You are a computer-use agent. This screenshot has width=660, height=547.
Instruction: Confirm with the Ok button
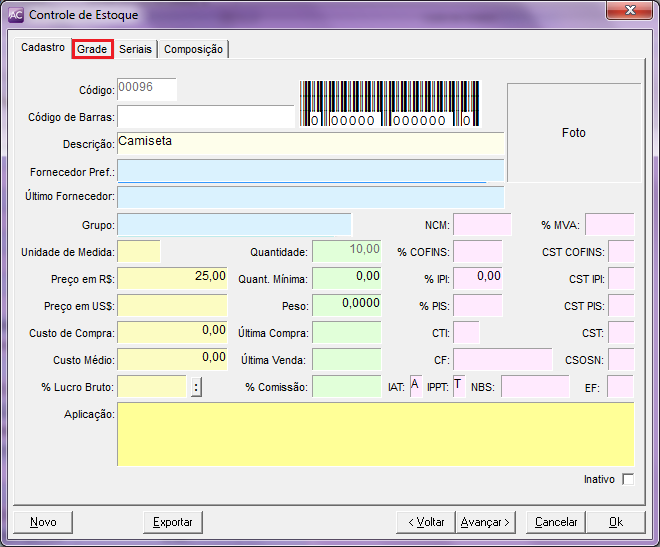[615, 522]
